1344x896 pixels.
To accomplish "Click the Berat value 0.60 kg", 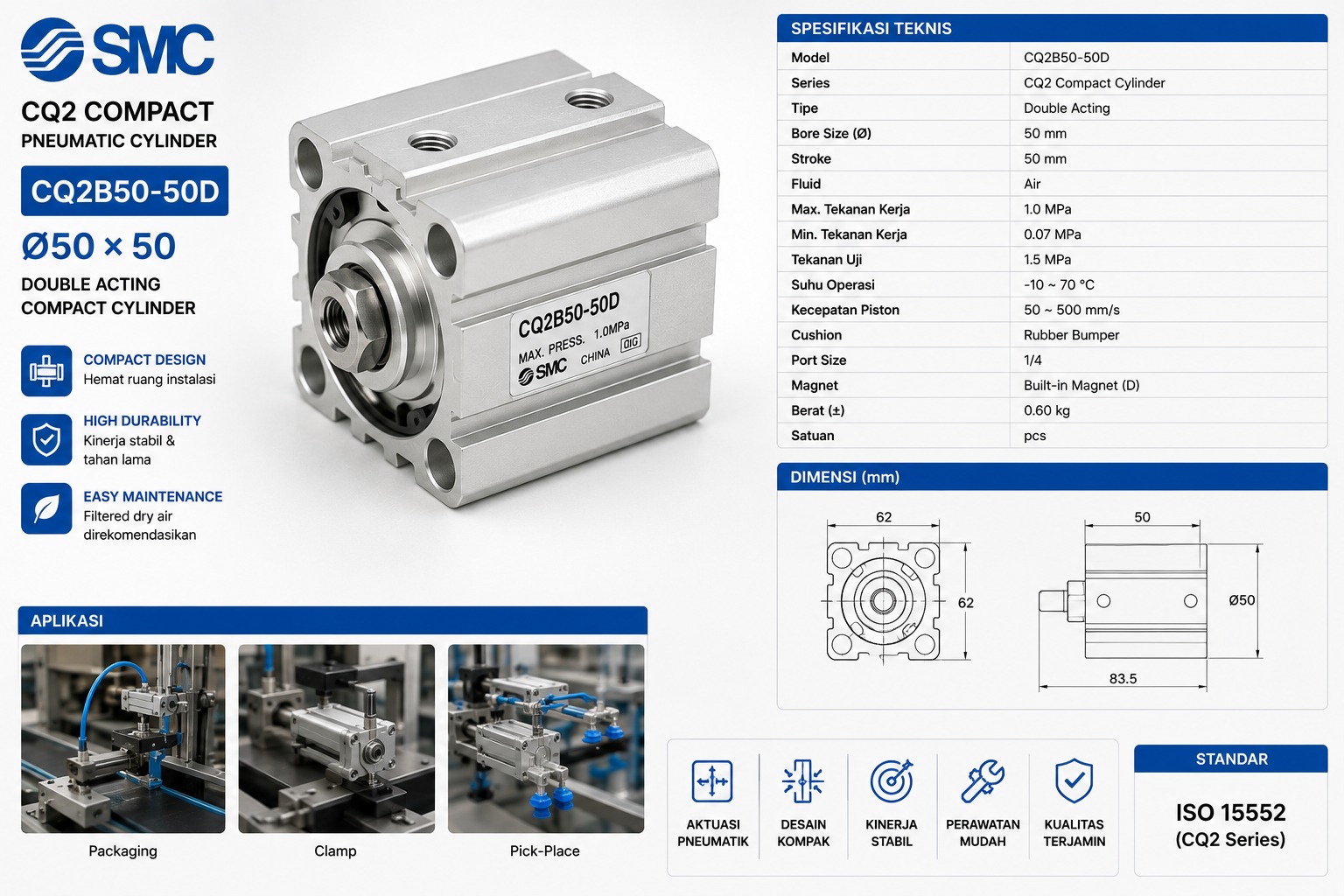I will [1047, 411].
